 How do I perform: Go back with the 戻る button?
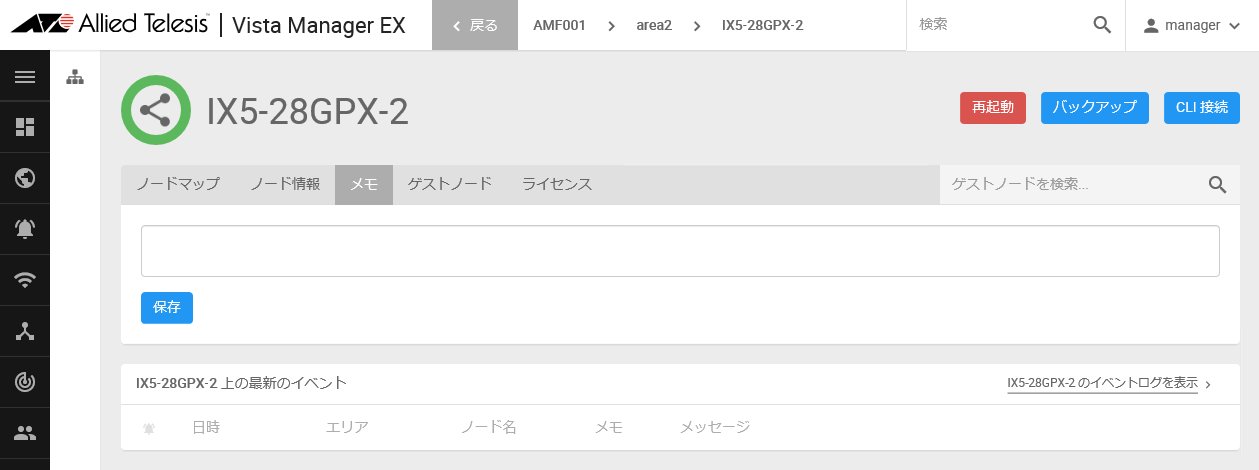click(x=475, y=25)
